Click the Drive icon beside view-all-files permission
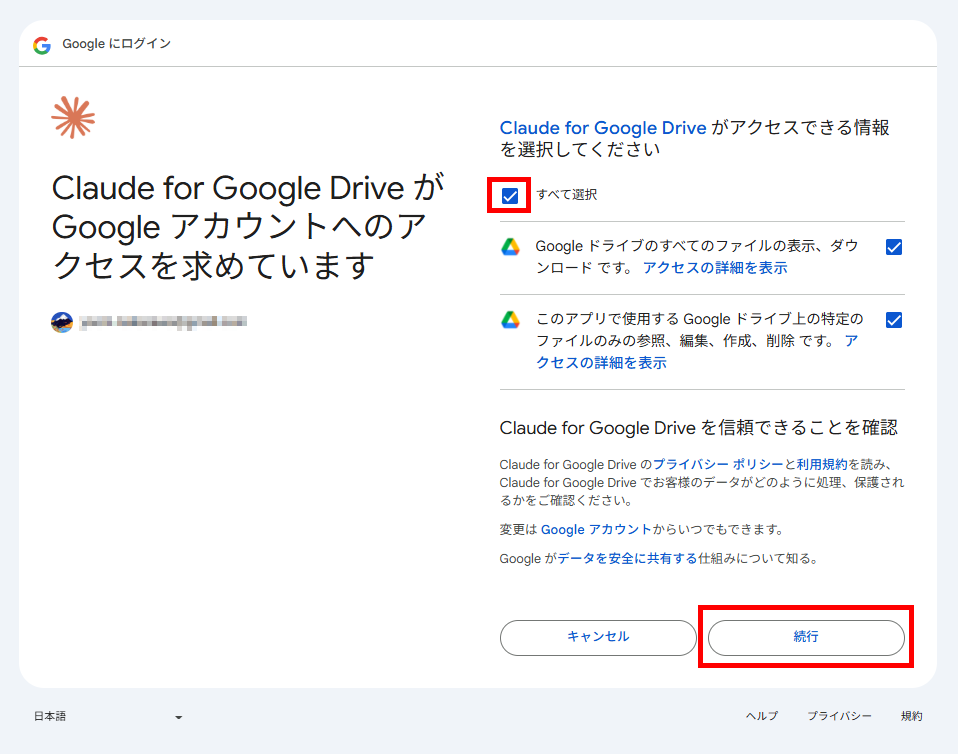Screen dimensions: 958x754 [511, 247]
